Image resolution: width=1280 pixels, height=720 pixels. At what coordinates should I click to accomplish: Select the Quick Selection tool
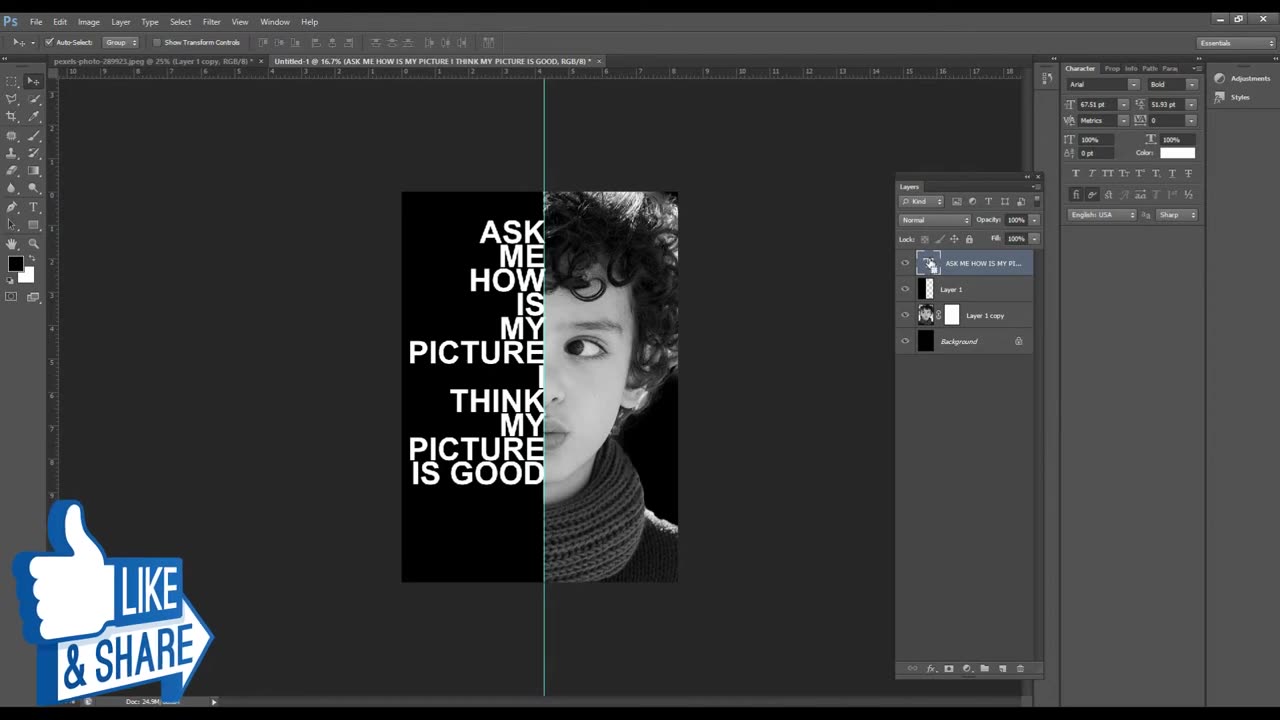pyautogui.click(x=33, y=99)
